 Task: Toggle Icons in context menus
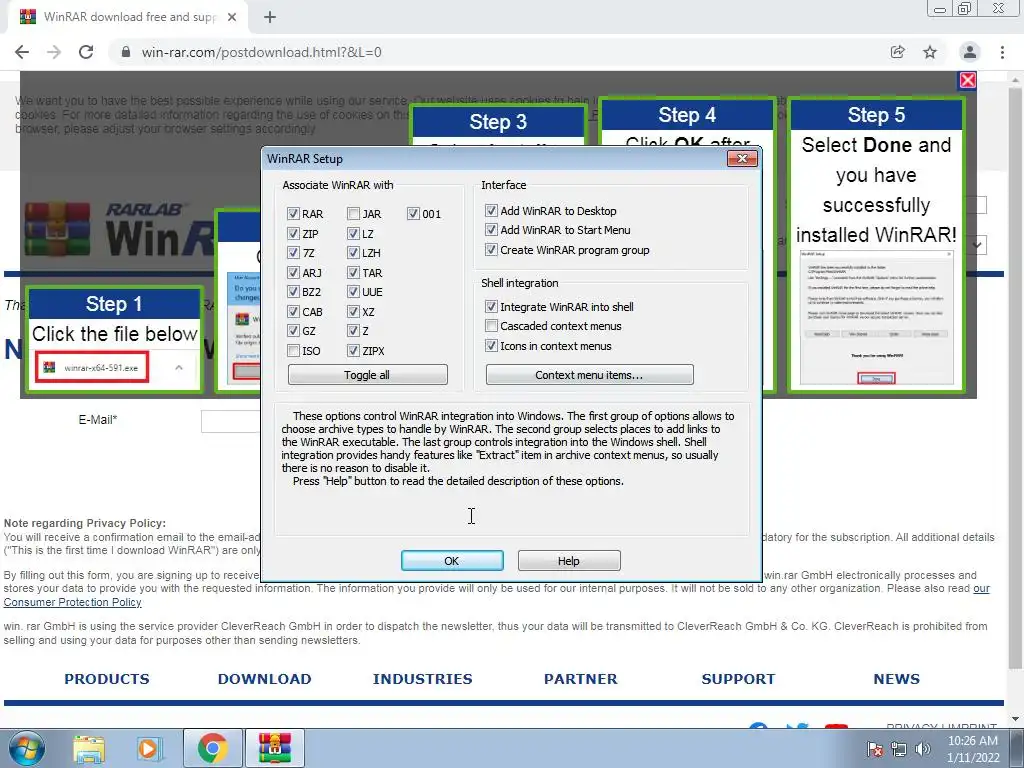[491, 345]
